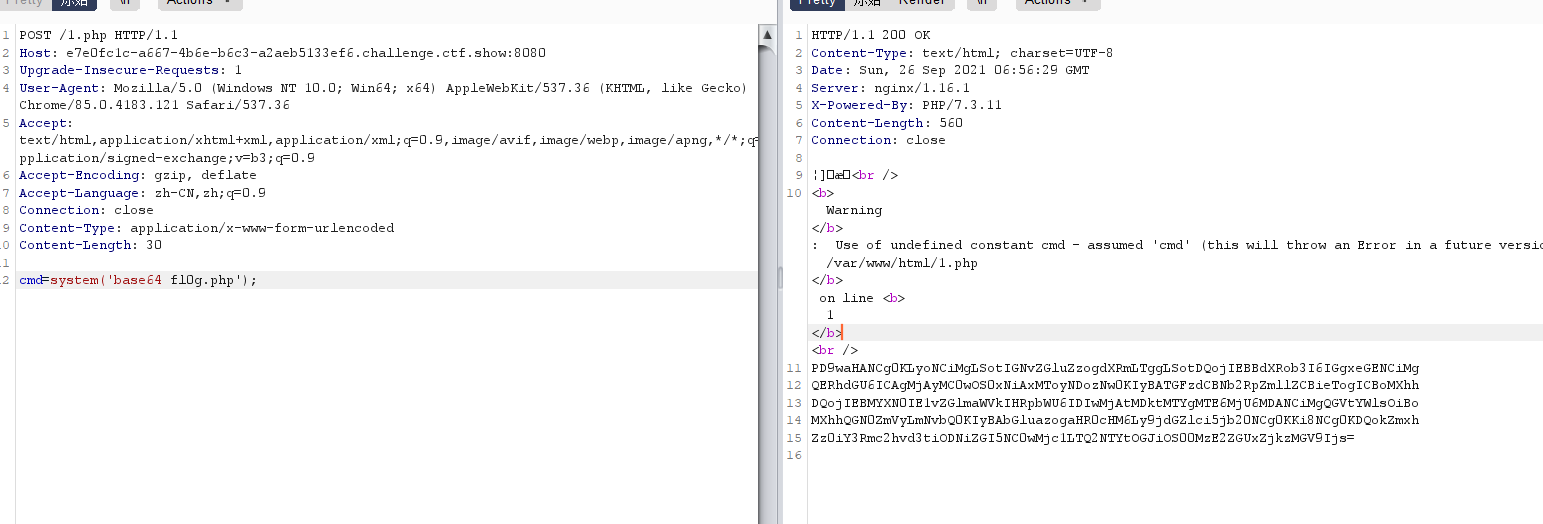The width and height of the screenshot is (1543, 524).
Task: Click the response Content-Type charset=UTF-8 line
Action: (x=962, y=53)
